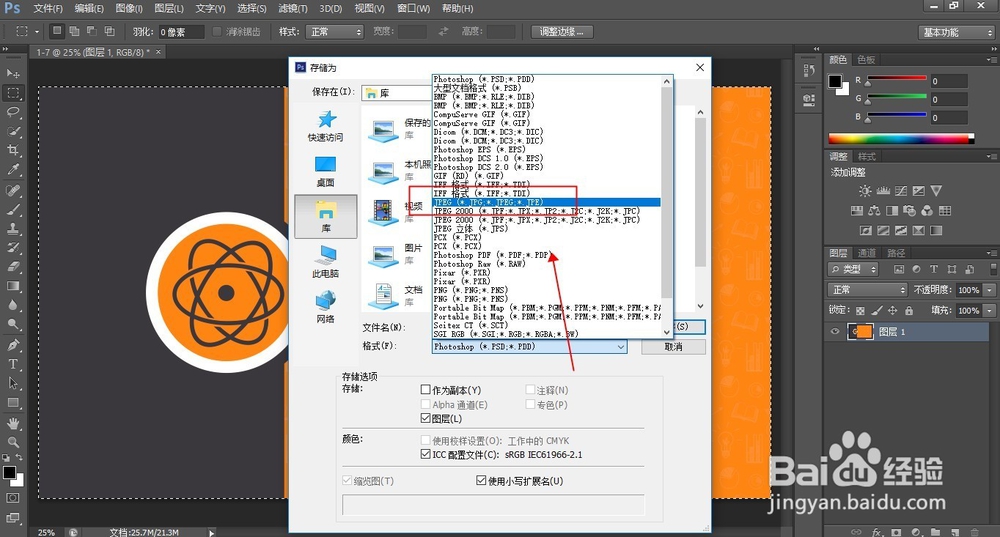
Task: Click the 取消 button in save dialog
Action: pos(673,346)
